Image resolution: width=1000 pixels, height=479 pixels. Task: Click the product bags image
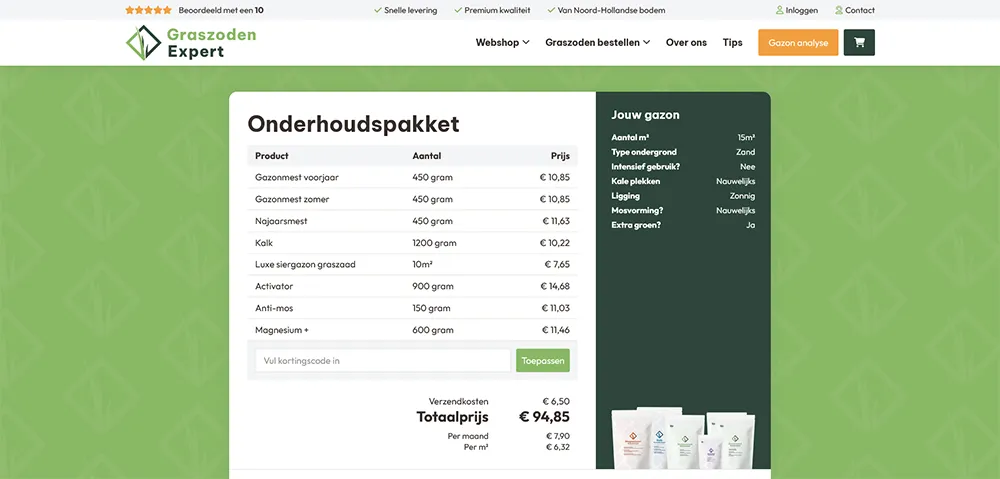click(683, 437)
